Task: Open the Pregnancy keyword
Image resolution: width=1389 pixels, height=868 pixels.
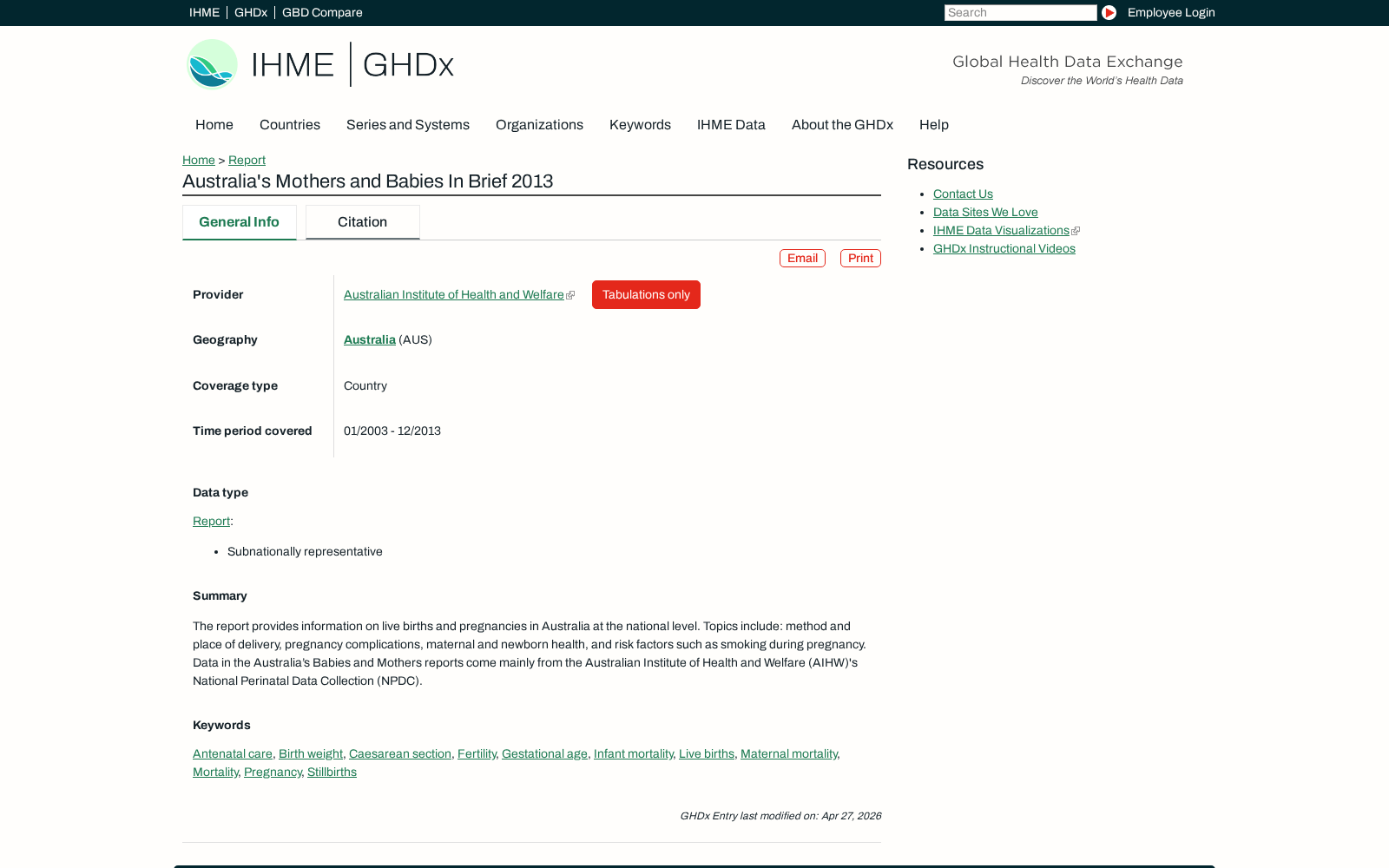Action: pyautogui.click(x=273, y=773)
